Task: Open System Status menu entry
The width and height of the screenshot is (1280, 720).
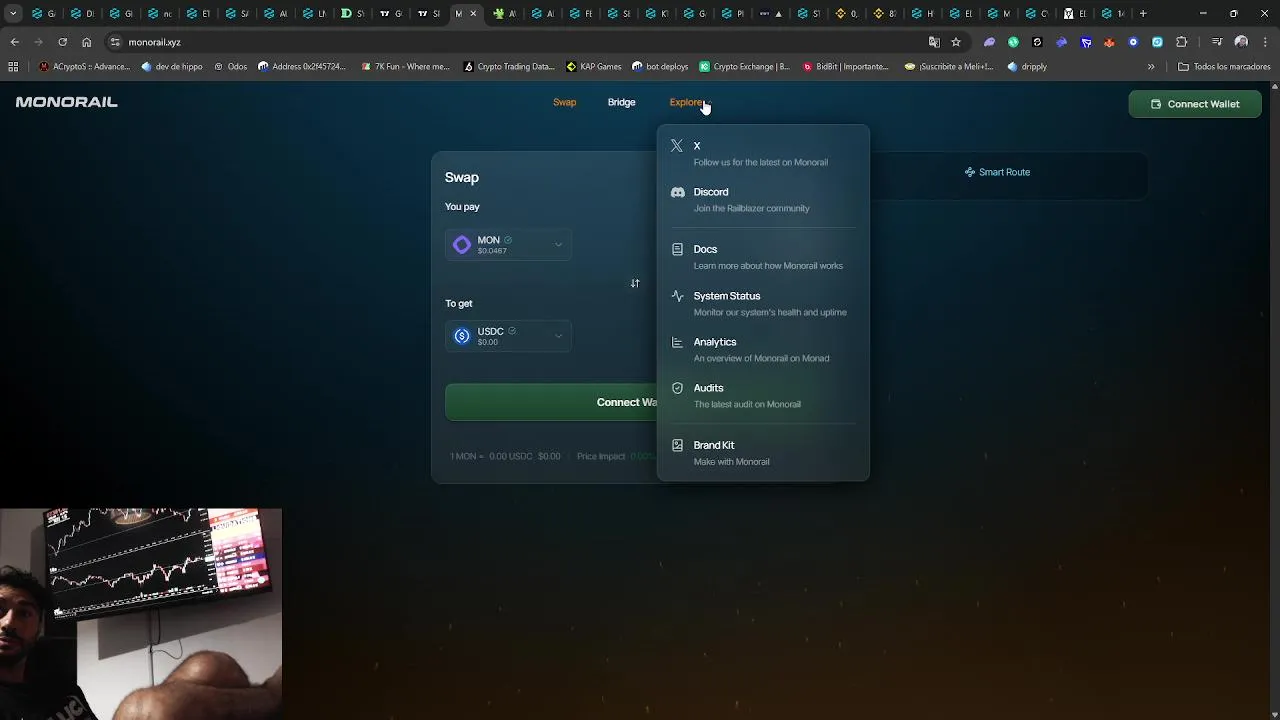Action: pos(763,303)
